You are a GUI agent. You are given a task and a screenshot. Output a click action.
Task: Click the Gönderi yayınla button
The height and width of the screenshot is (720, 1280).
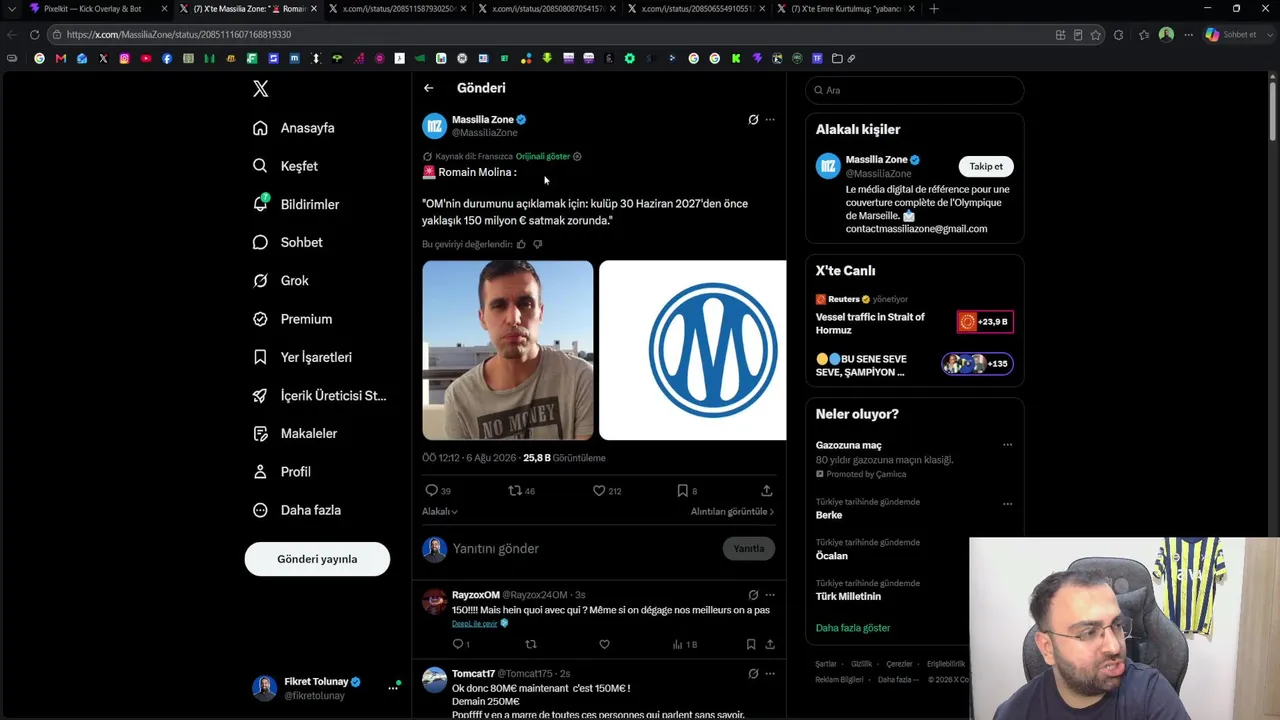pyautogui.click(x=317, y=559)
